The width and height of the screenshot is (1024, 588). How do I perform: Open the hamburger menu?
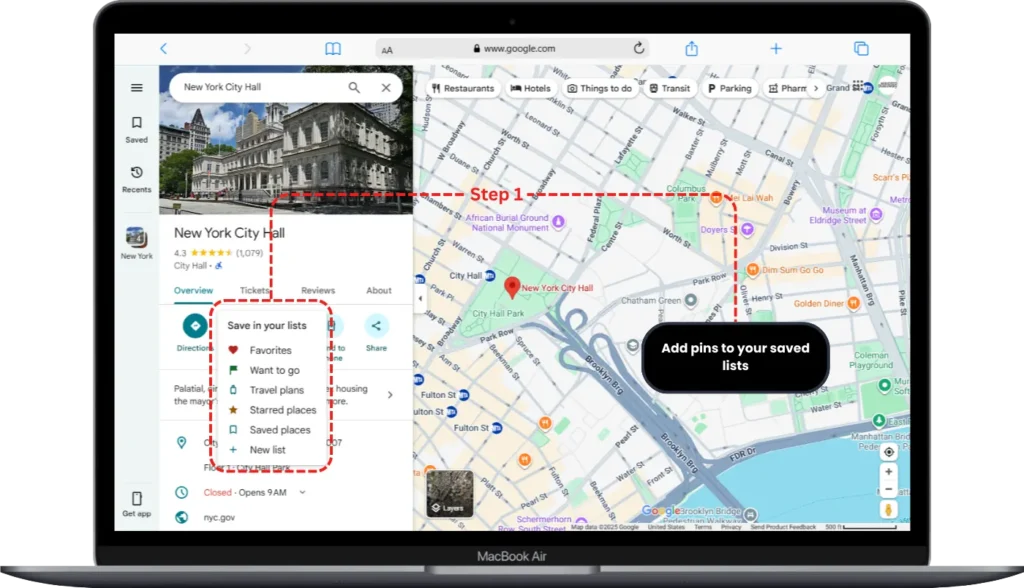137,87
